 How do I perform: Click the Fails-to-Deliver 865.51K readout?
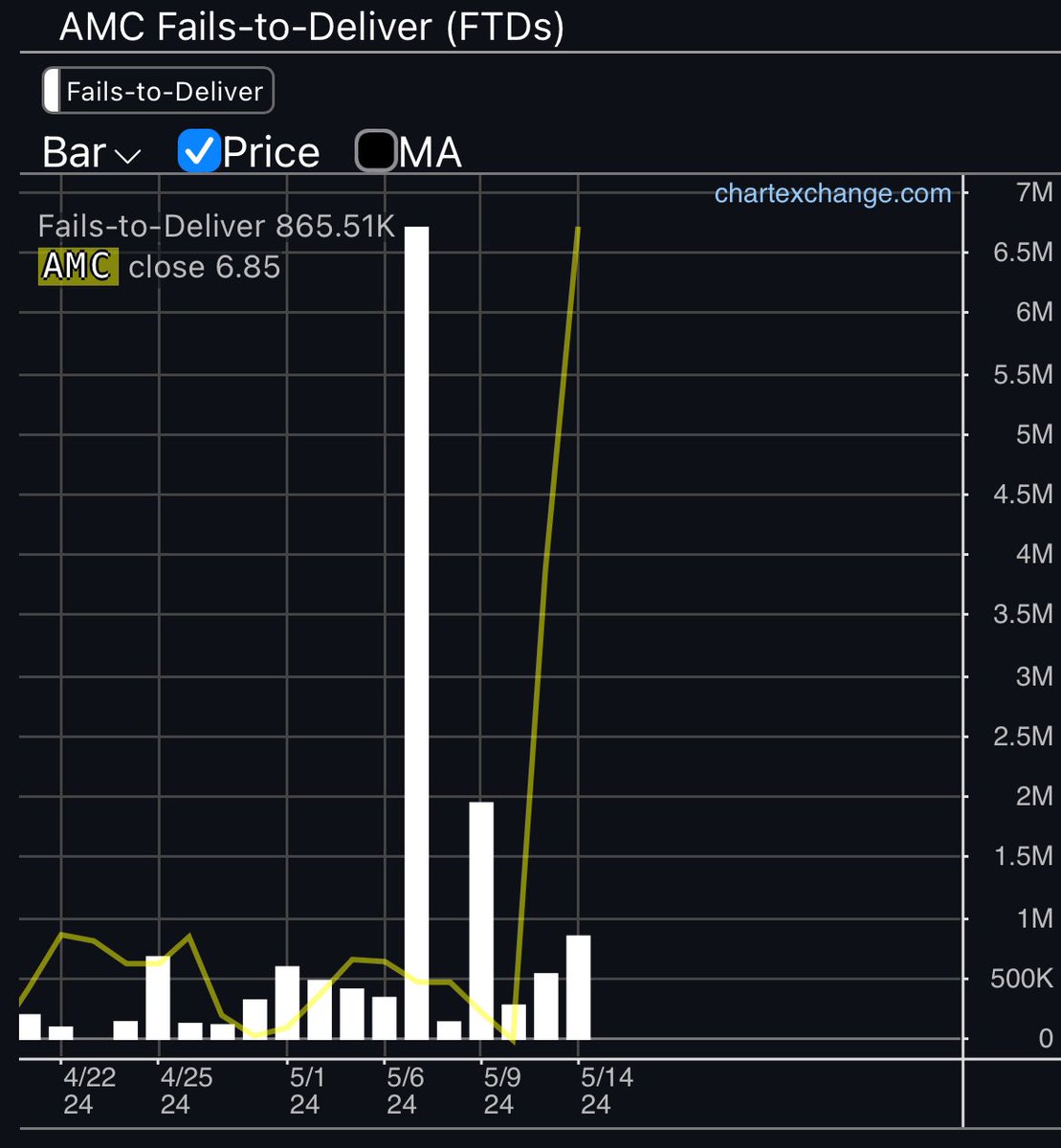[x=216, y=226]
